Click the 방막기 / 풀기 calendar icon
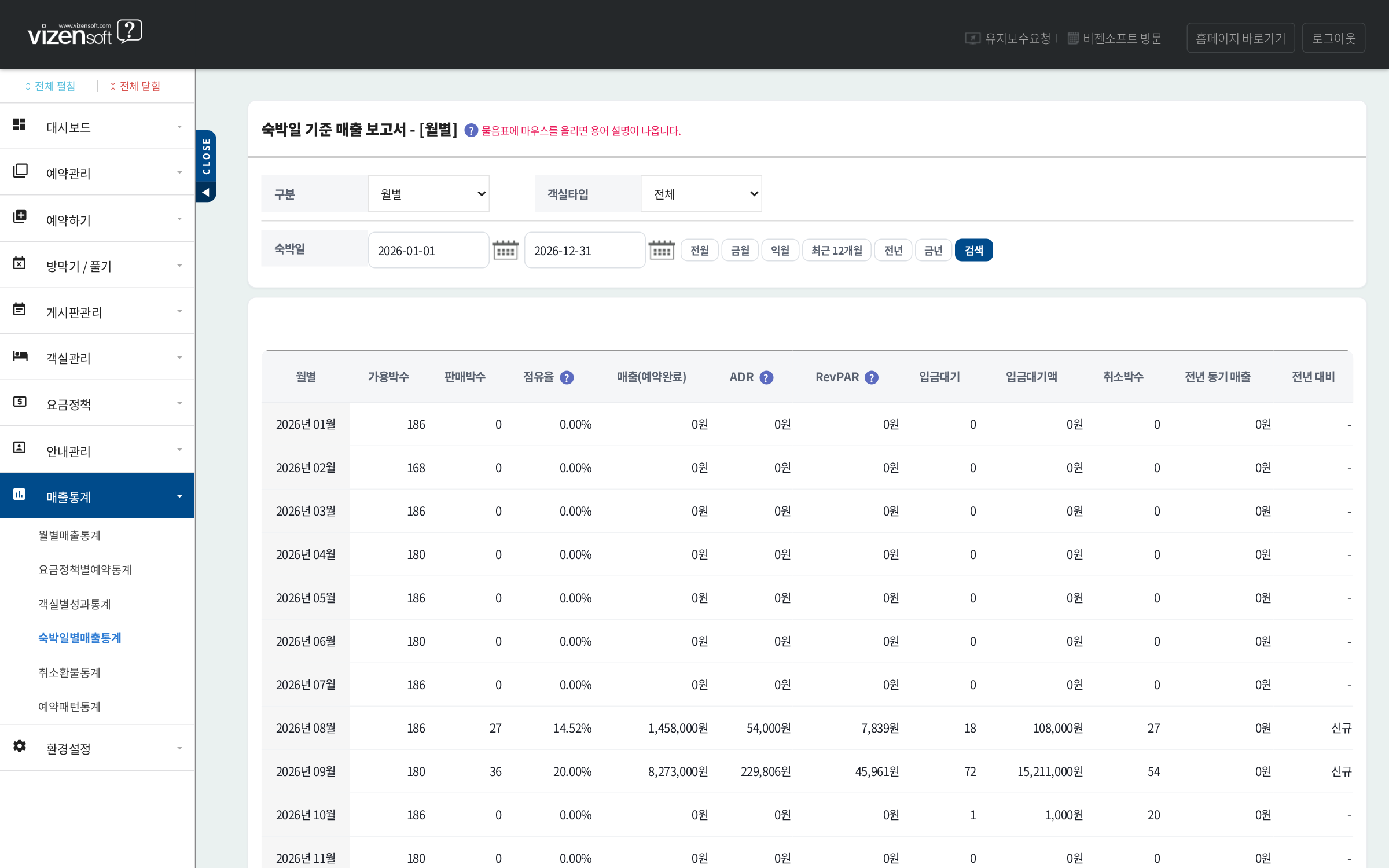 (20, 263)
